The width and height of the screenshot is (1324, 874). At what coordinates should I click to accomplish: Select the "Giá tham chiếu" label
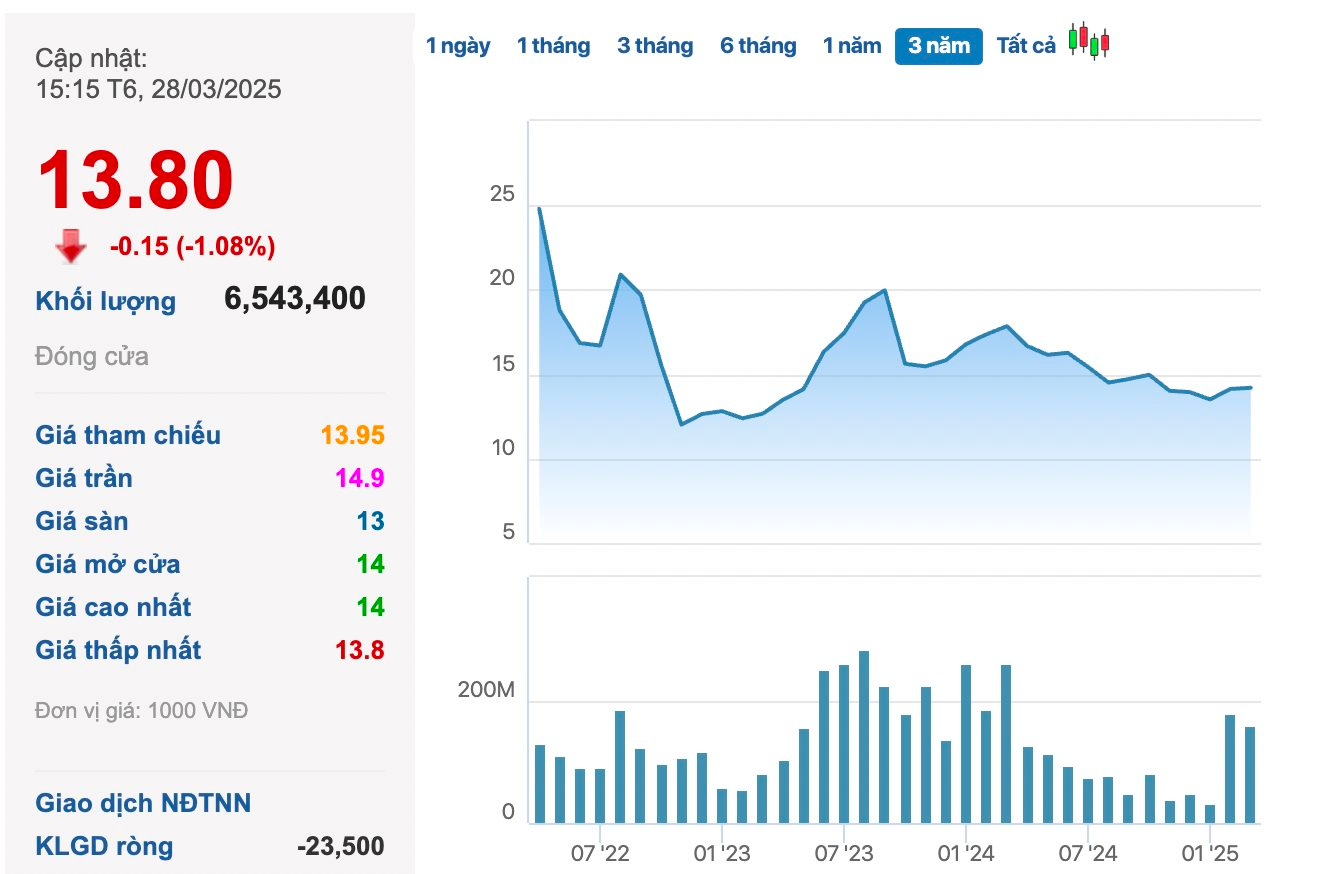point(128,435)
